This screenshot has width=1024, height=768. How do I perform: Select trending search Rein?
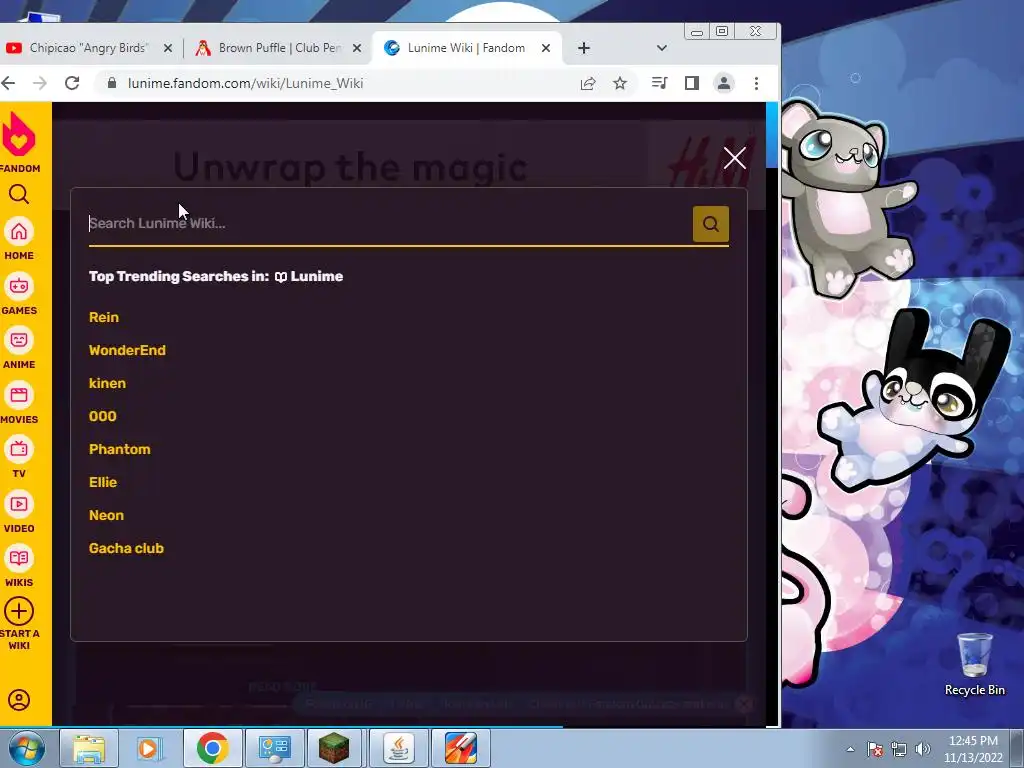[104, 317]
